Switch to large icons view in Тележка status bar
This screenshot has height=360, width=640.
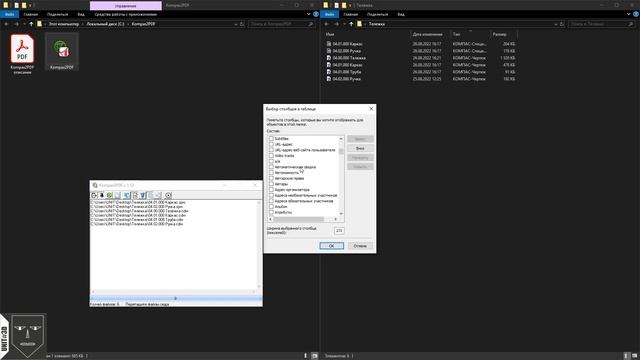tap(635, 356)
